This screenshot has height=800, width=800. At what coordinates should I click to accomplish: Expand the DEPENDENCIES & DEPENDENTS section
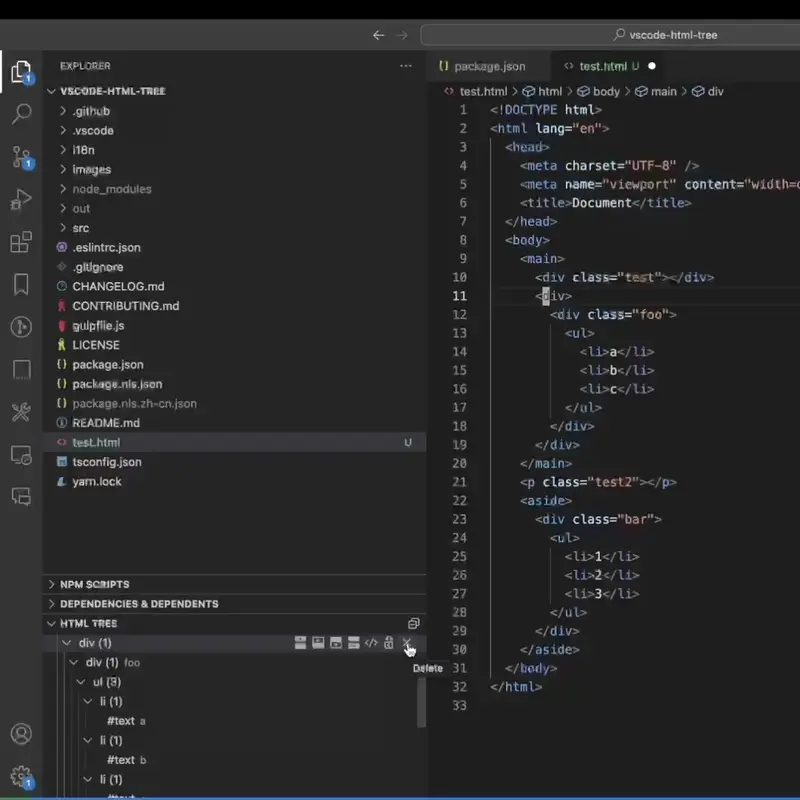[52, 604]
